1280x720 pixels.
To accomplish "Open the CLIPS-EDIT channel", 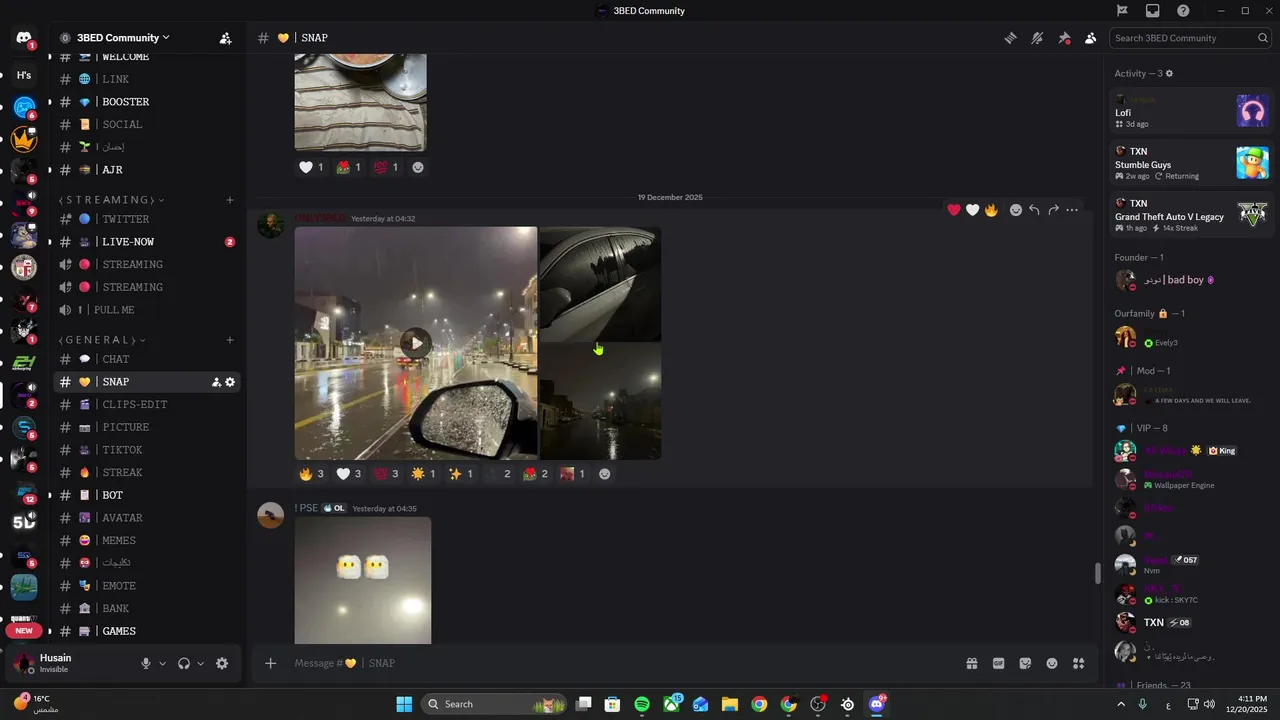I will [147, 404].
